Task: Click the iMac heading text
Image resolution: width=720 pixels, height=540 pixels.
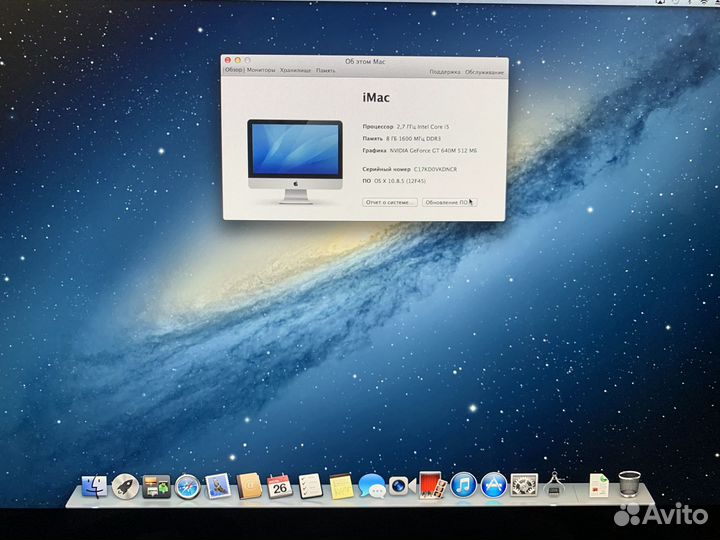Action: [x=376, y=97]
